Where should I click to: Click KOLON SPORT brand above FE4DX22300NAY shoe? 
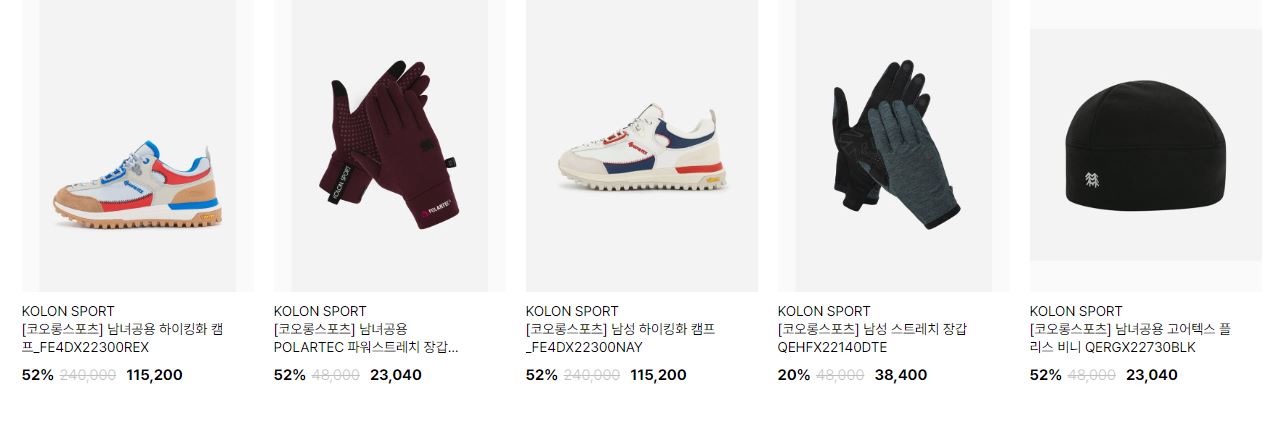click(572, 311)
